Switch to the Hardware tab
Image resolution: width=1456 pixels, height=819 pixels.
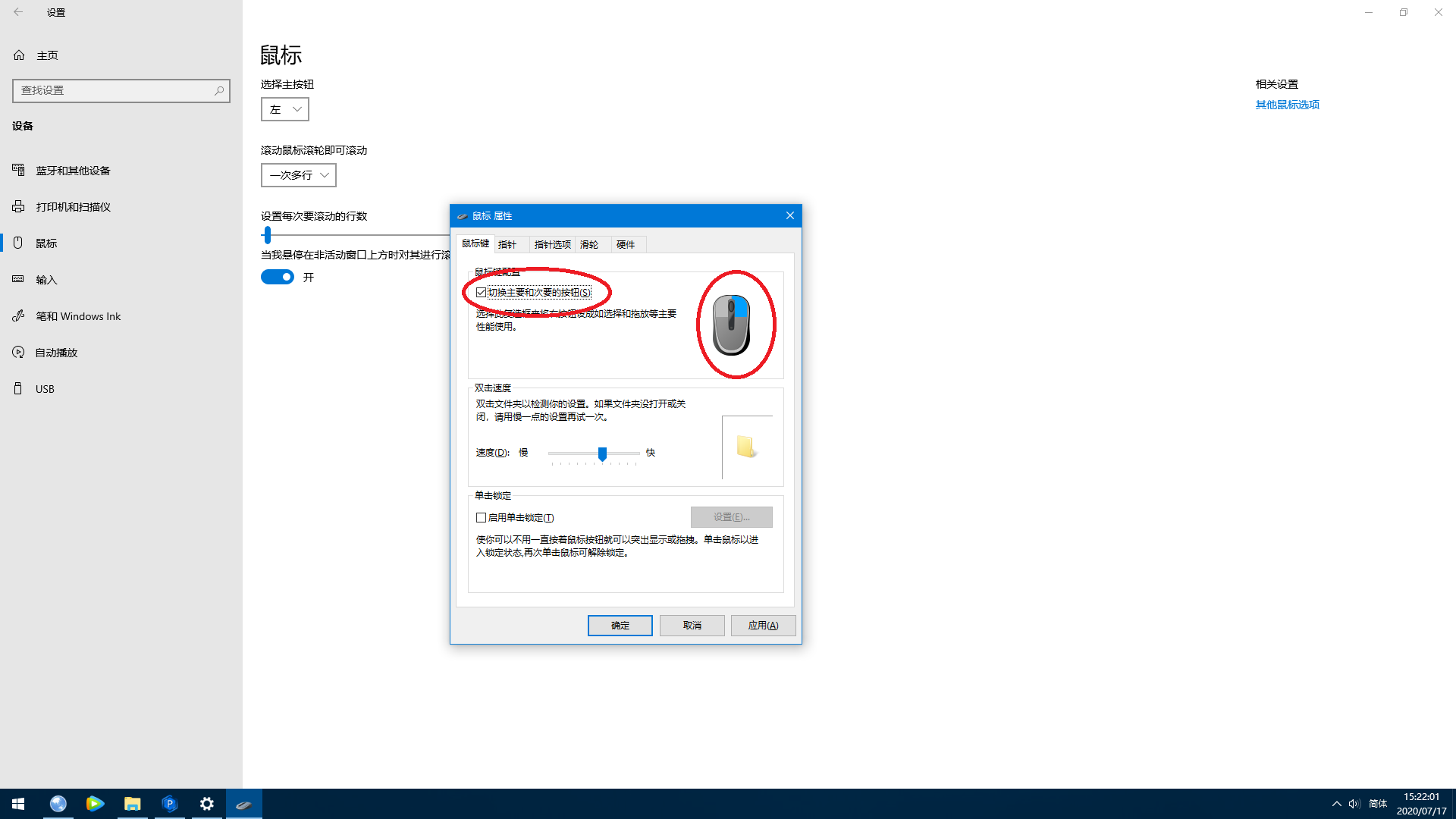pyautogui.click(x=626, y=245)
